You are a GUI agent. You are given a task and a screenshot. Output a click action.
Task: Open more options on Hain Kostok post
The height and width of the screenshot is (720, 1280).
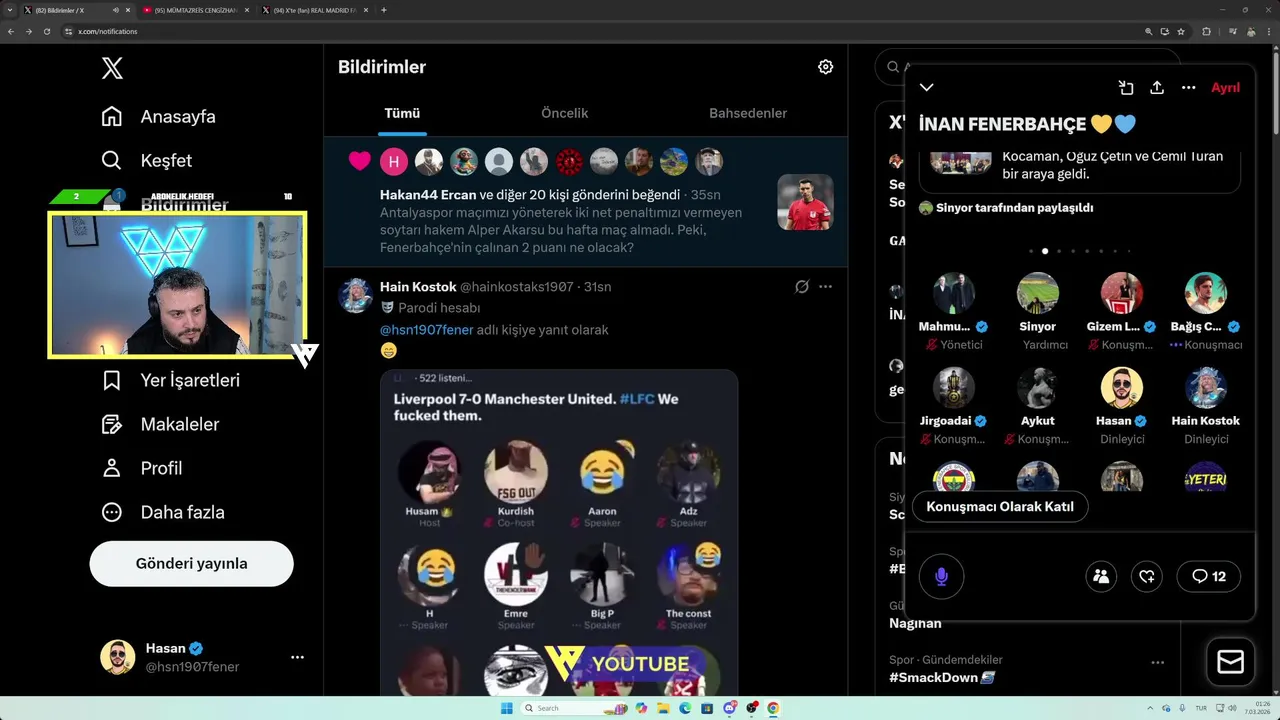point(825,287)
